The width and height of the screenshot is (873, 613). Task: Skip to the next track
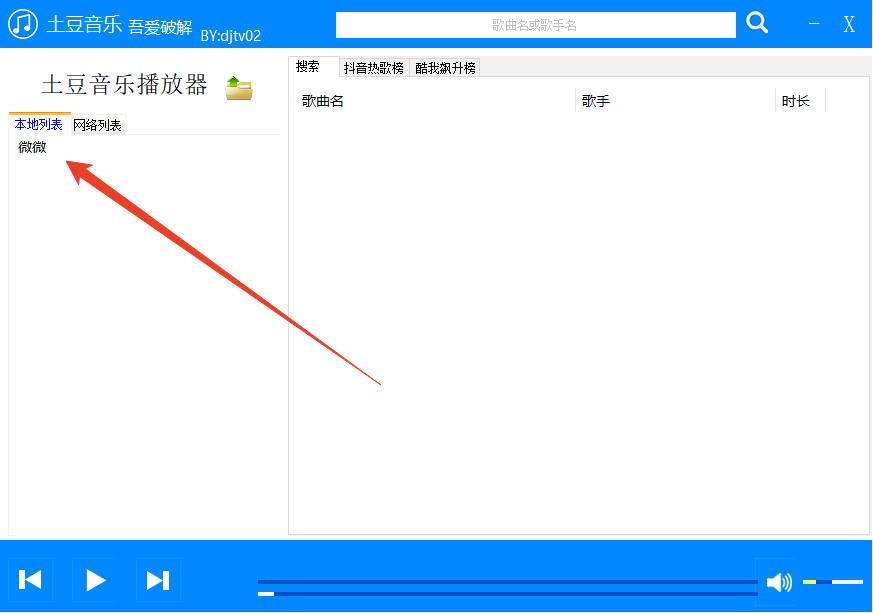(x=158, y=580)
